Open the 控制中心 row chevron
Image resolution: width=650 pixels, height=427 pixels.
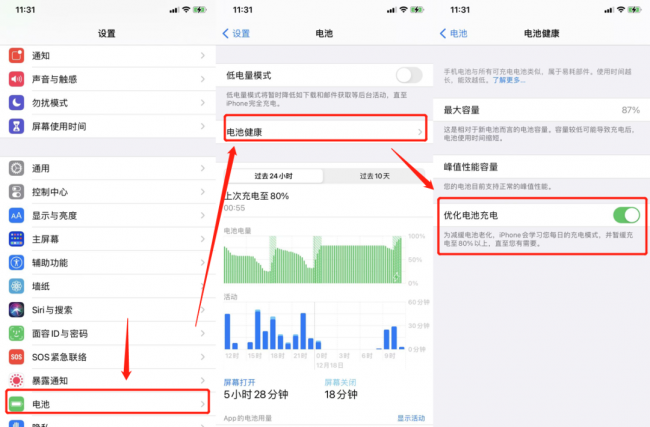(x=203, y=192)
